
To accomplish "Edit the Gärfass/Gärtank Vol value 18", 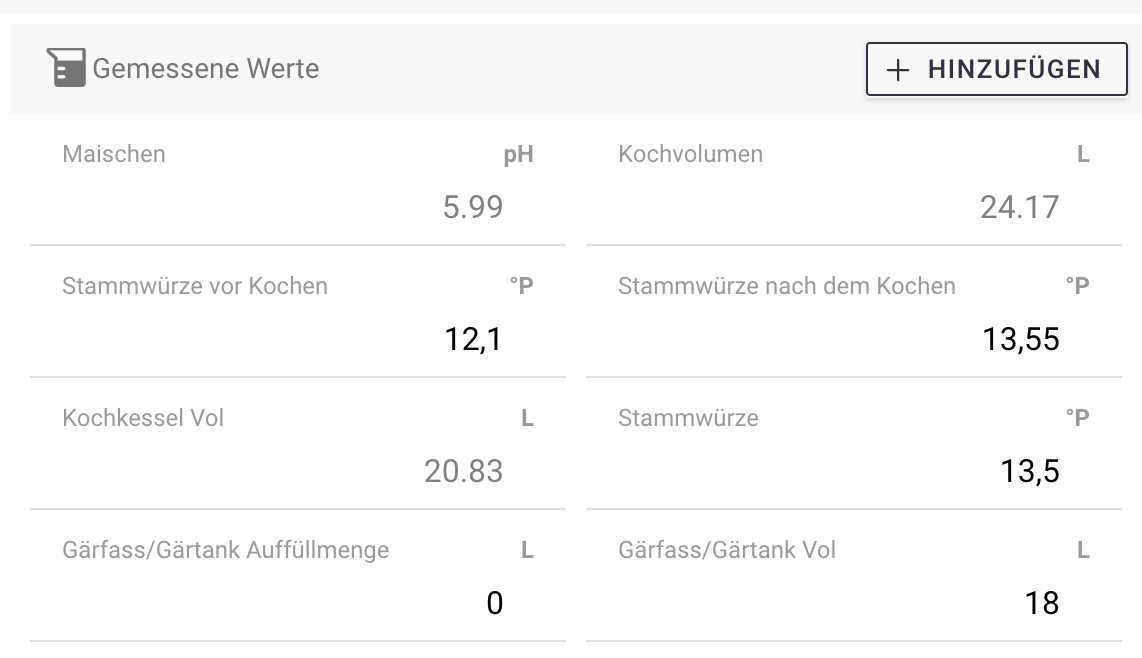I will coord(1041,603).
